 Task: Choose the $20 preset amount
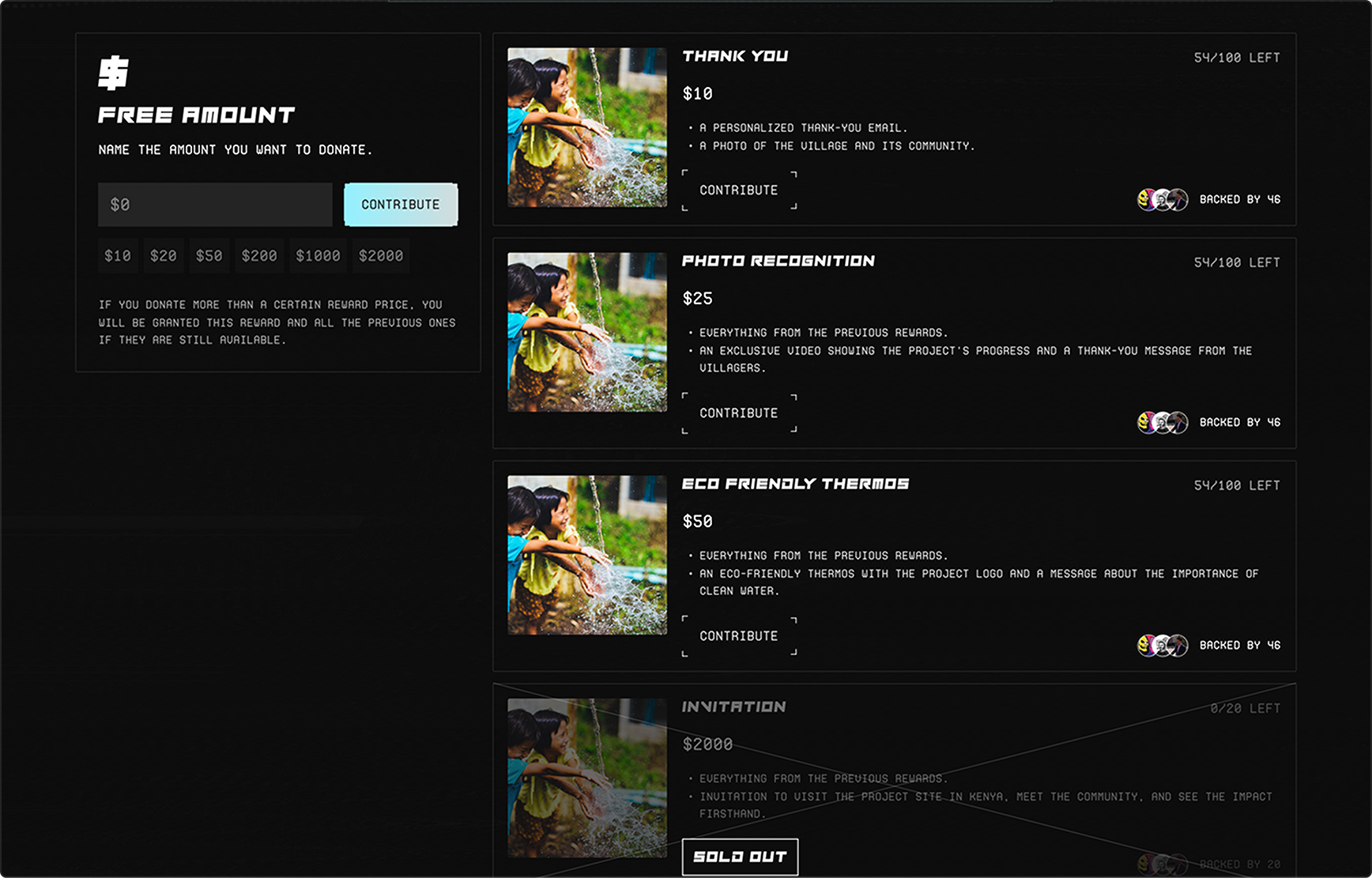click(164, 256)
